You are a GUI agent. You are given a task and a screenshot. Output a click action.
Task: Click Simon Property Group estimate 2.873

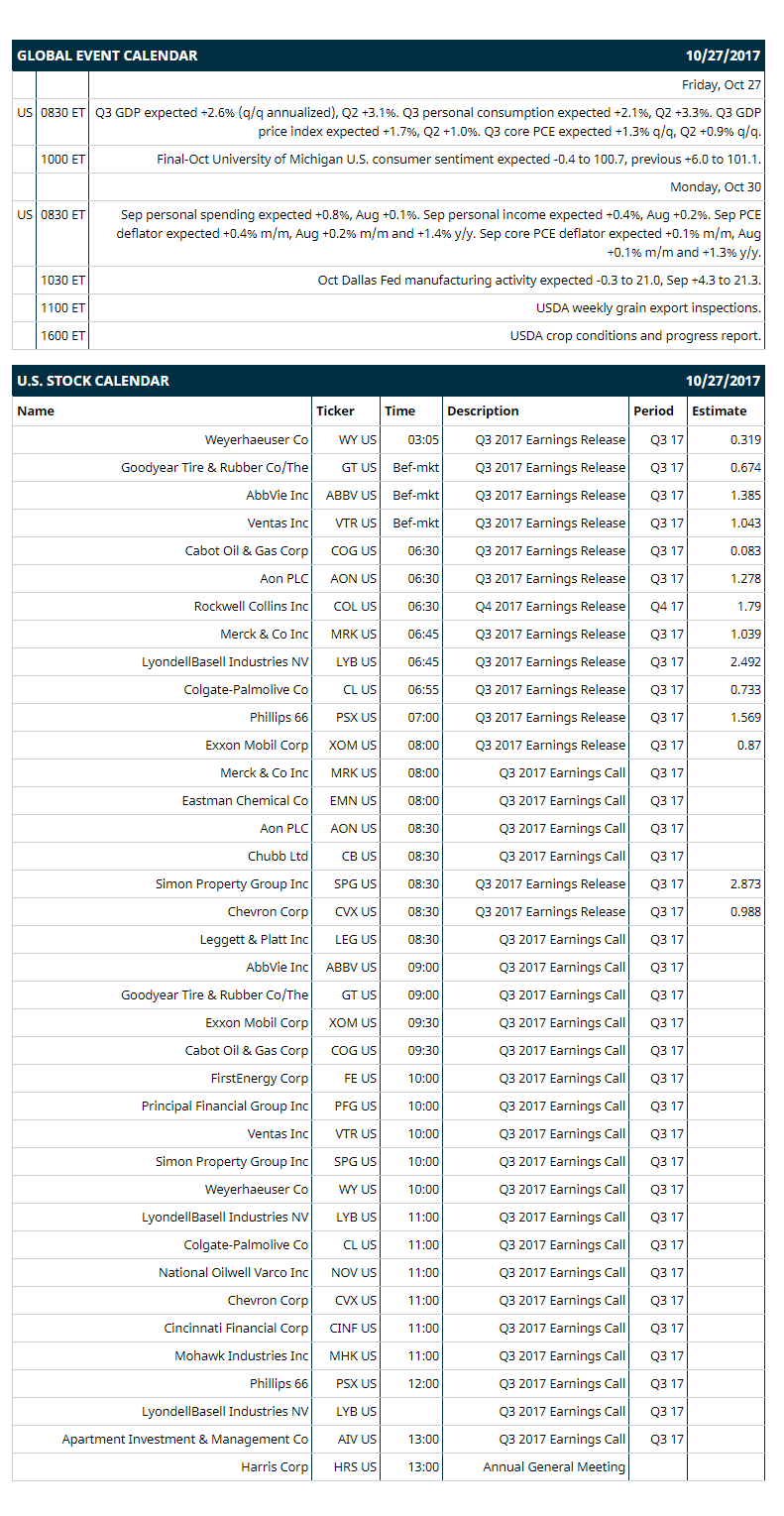pyautogui.click(x=745, y=883)
